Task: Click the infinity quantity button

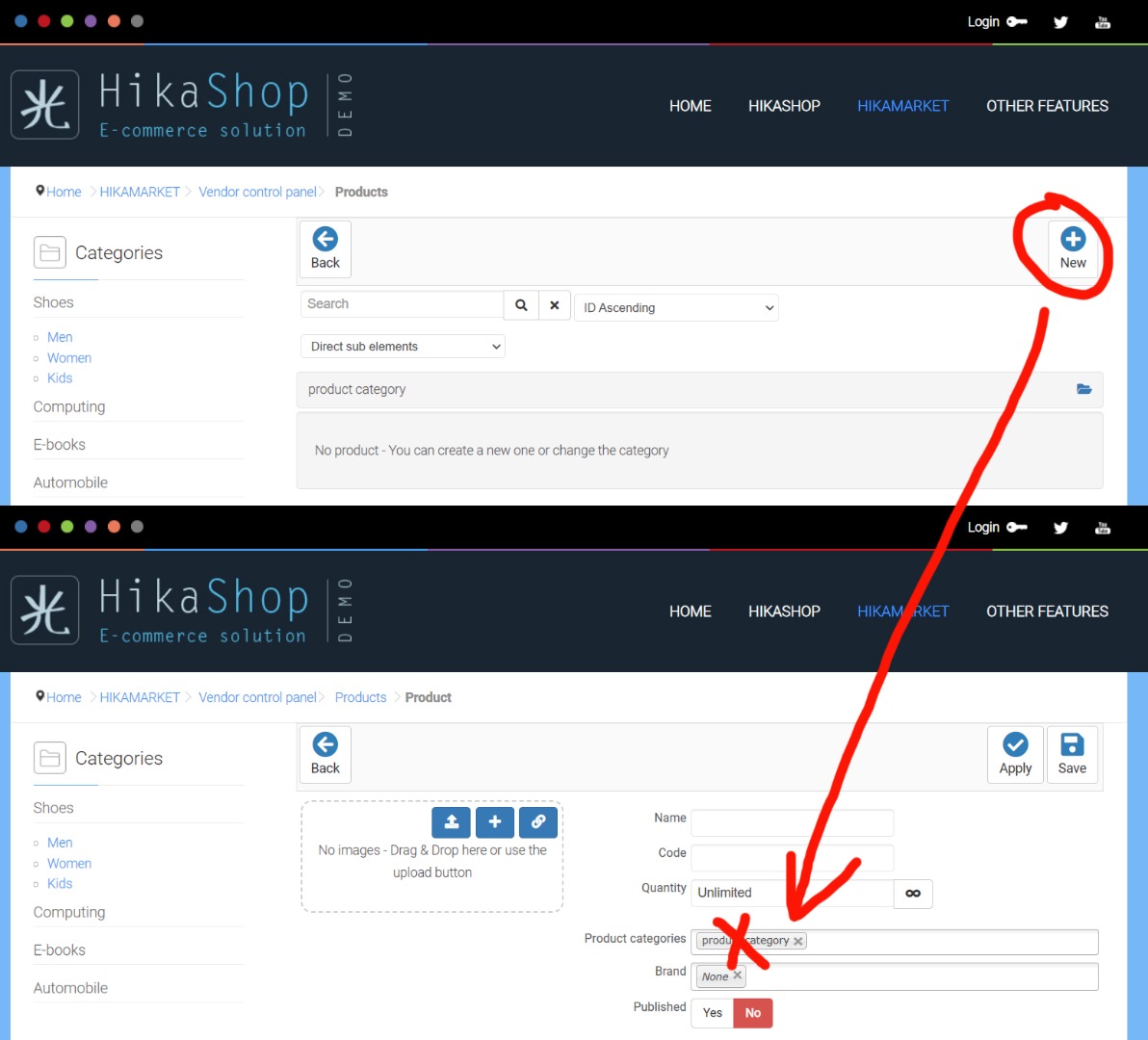Action: [x=913, y=894]
